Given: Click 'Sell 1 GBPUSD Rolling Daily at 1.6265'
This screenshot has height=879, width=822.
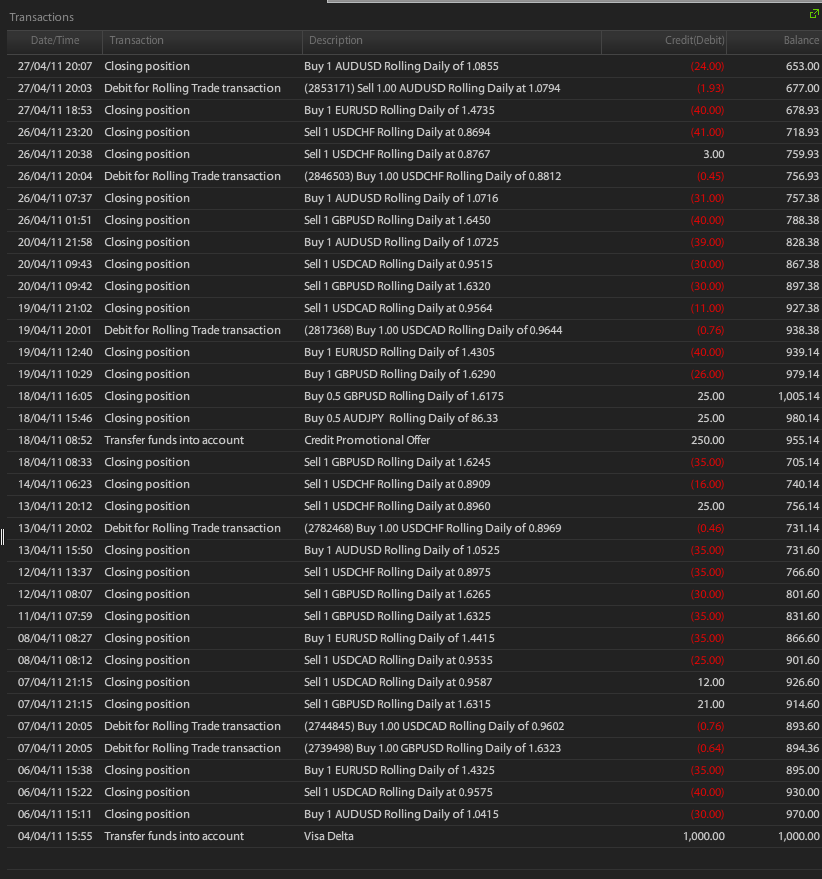Looking at the screenshot, I should (x=397, y=594).
